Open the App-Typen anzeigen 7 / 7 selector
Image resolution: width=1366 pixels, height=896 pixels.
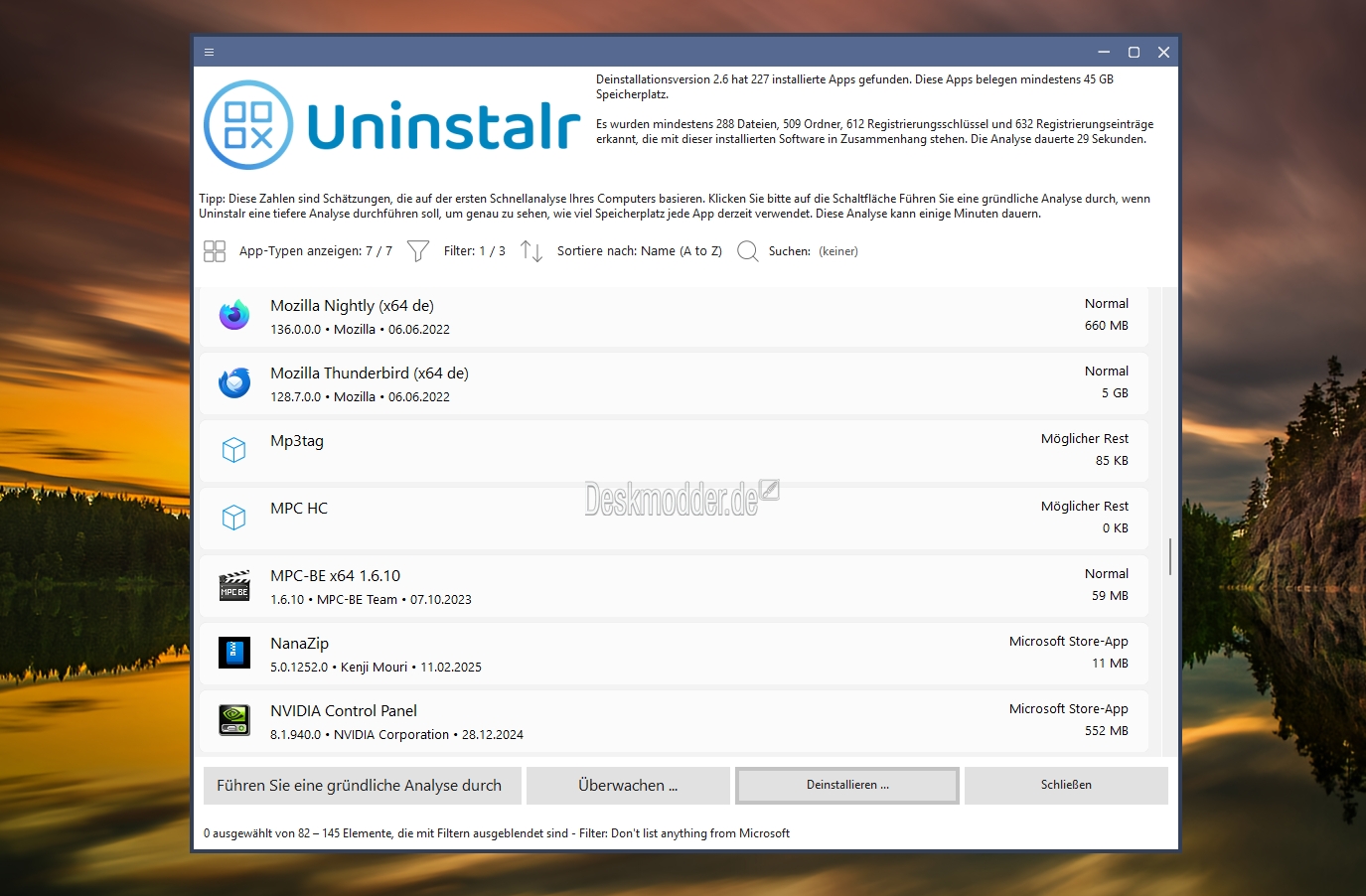click(x=315, y=251)
